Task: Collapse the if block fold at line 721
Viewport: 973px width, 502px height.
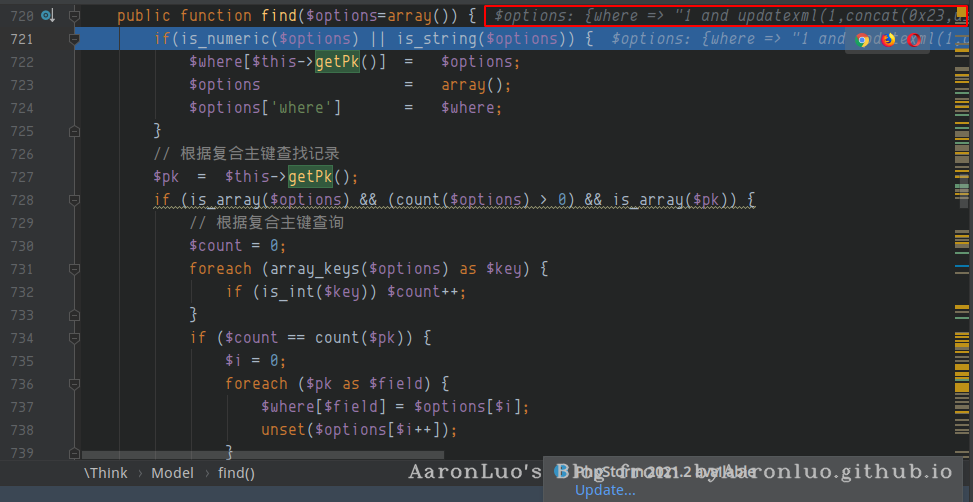Action: coord(74,39)
